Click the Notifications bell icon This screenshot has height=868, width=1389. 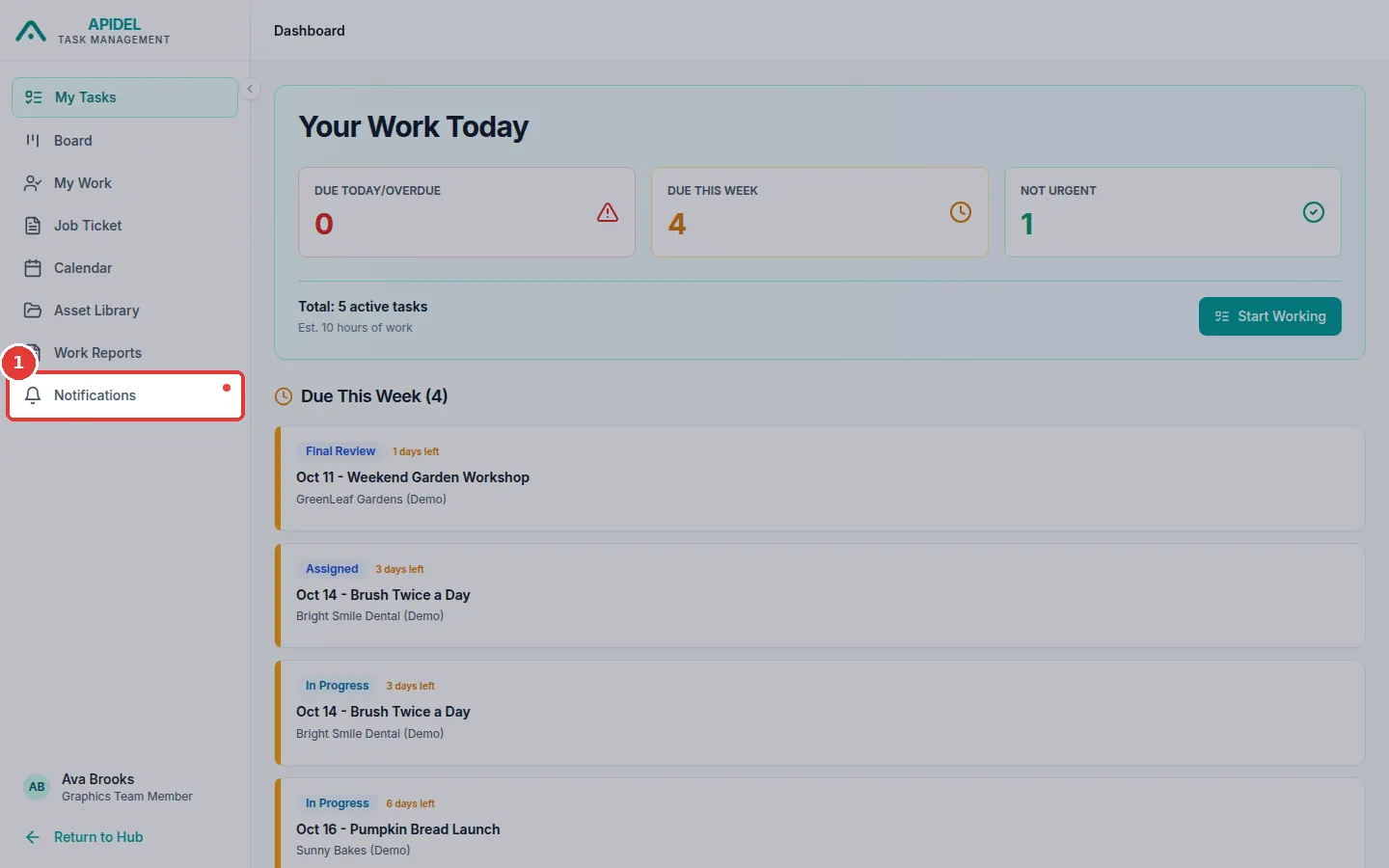33,395
